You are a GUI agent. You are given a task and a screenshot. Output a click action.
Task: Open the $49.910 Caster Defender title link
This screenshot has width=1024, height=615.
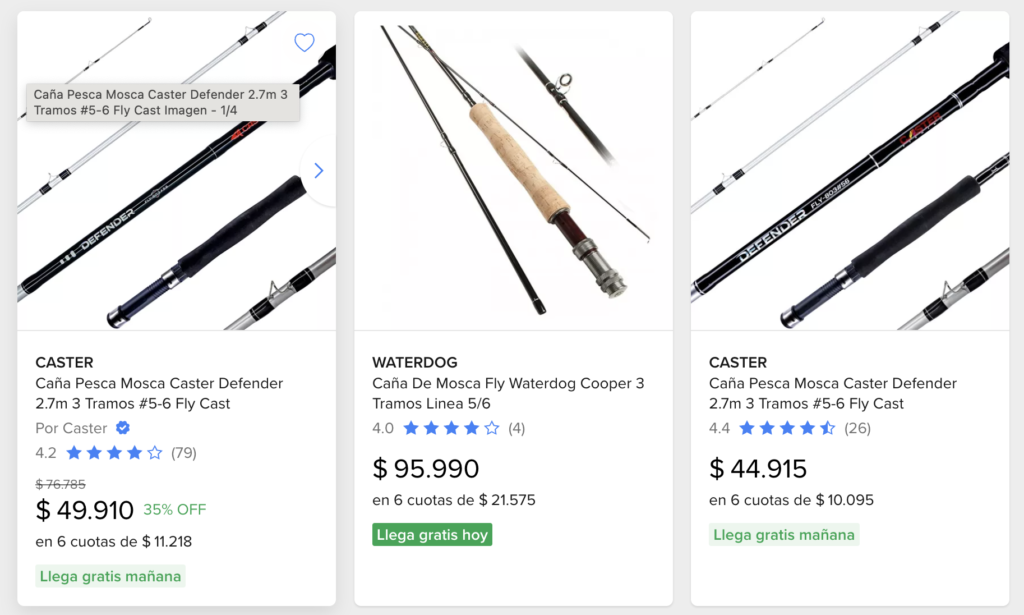click(x=159, y=394)
